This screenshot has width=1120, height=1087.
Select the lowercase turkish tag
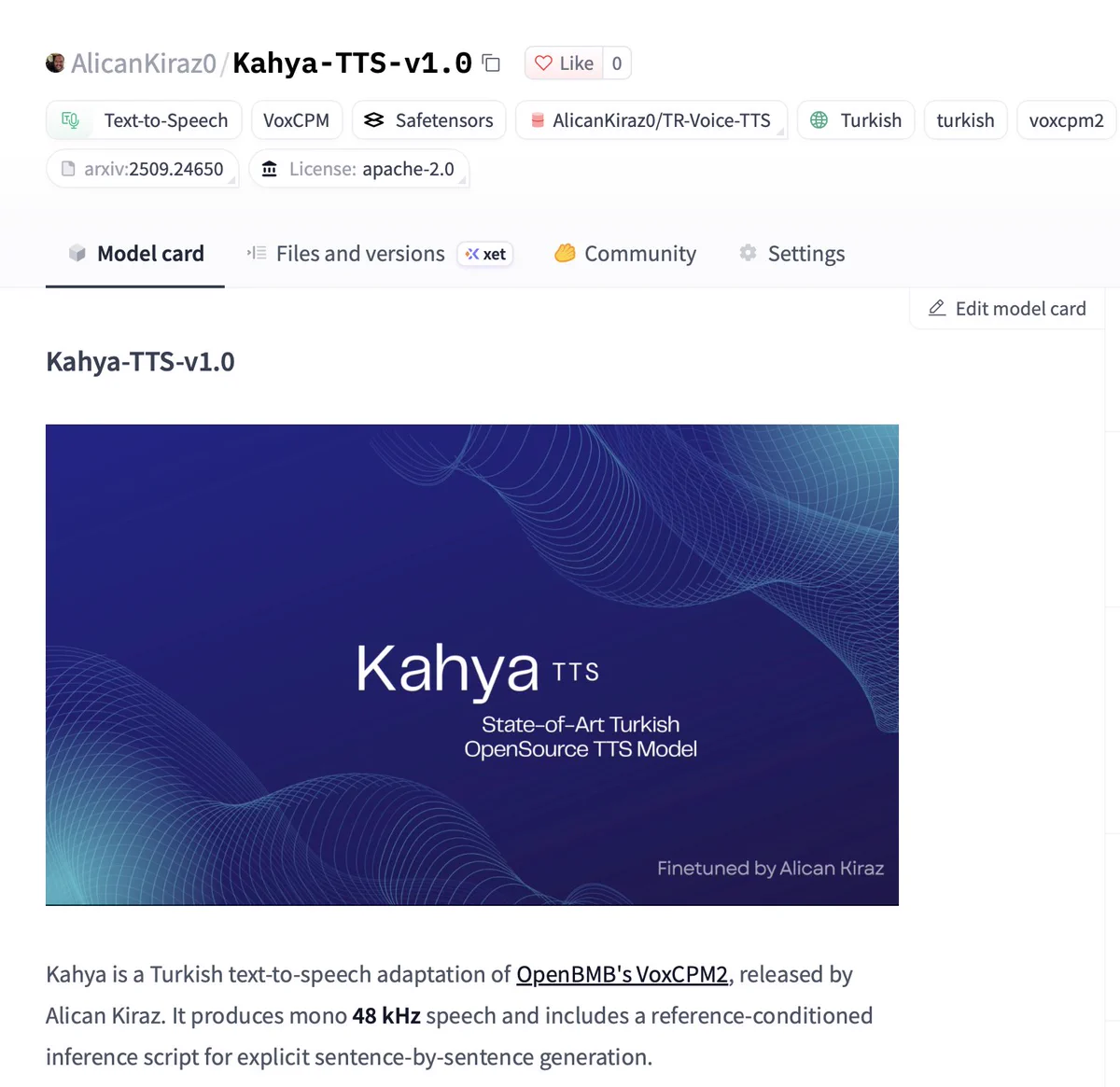(x=966, y=120)
